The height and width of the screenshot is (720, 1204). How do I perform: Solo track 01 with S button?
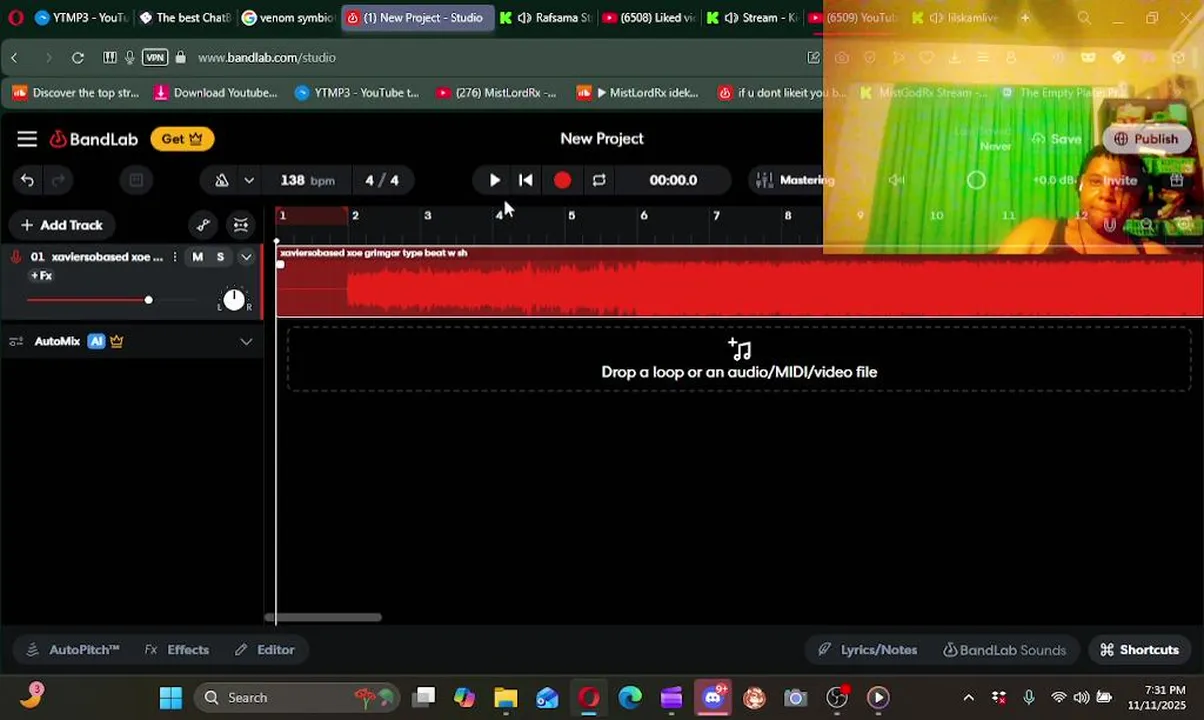[220, 257]
